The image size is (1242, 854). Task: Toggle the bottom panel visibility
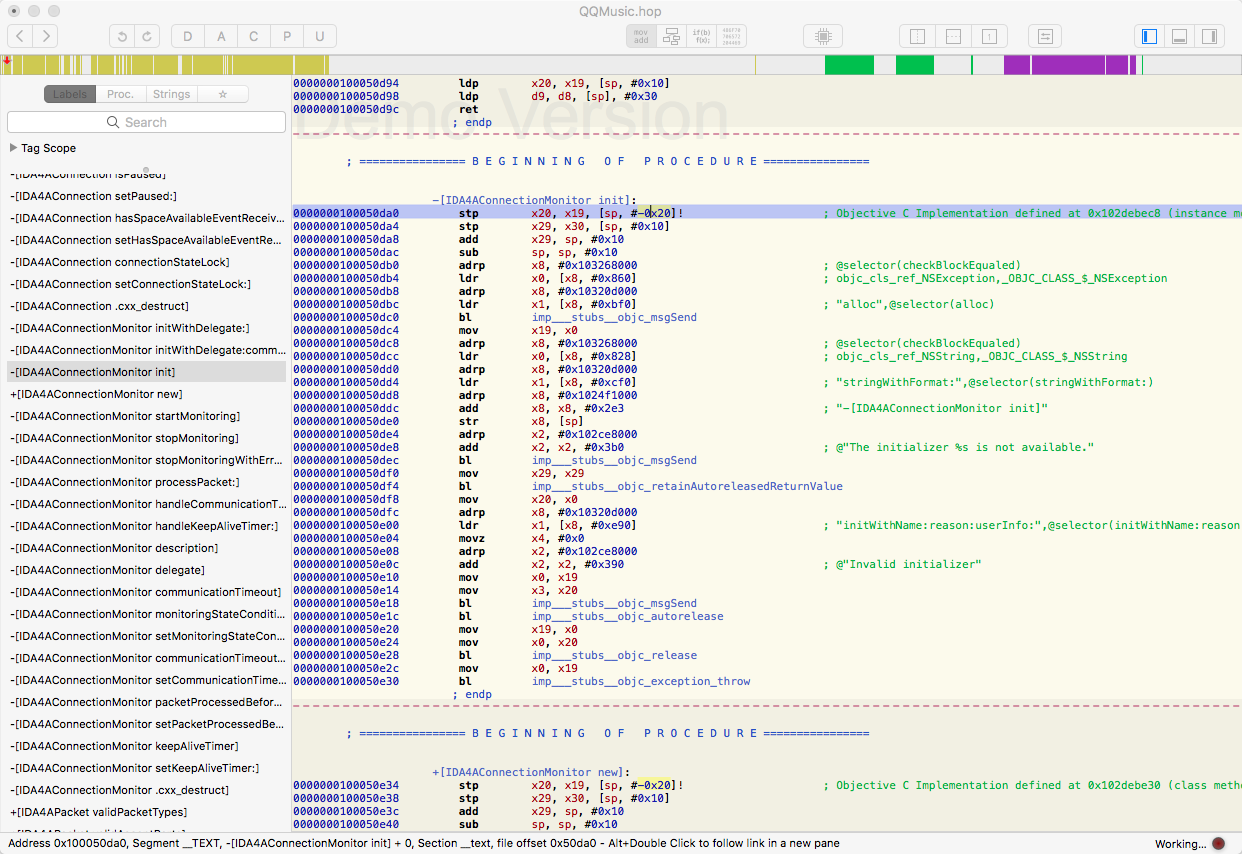pos(1180,37)
